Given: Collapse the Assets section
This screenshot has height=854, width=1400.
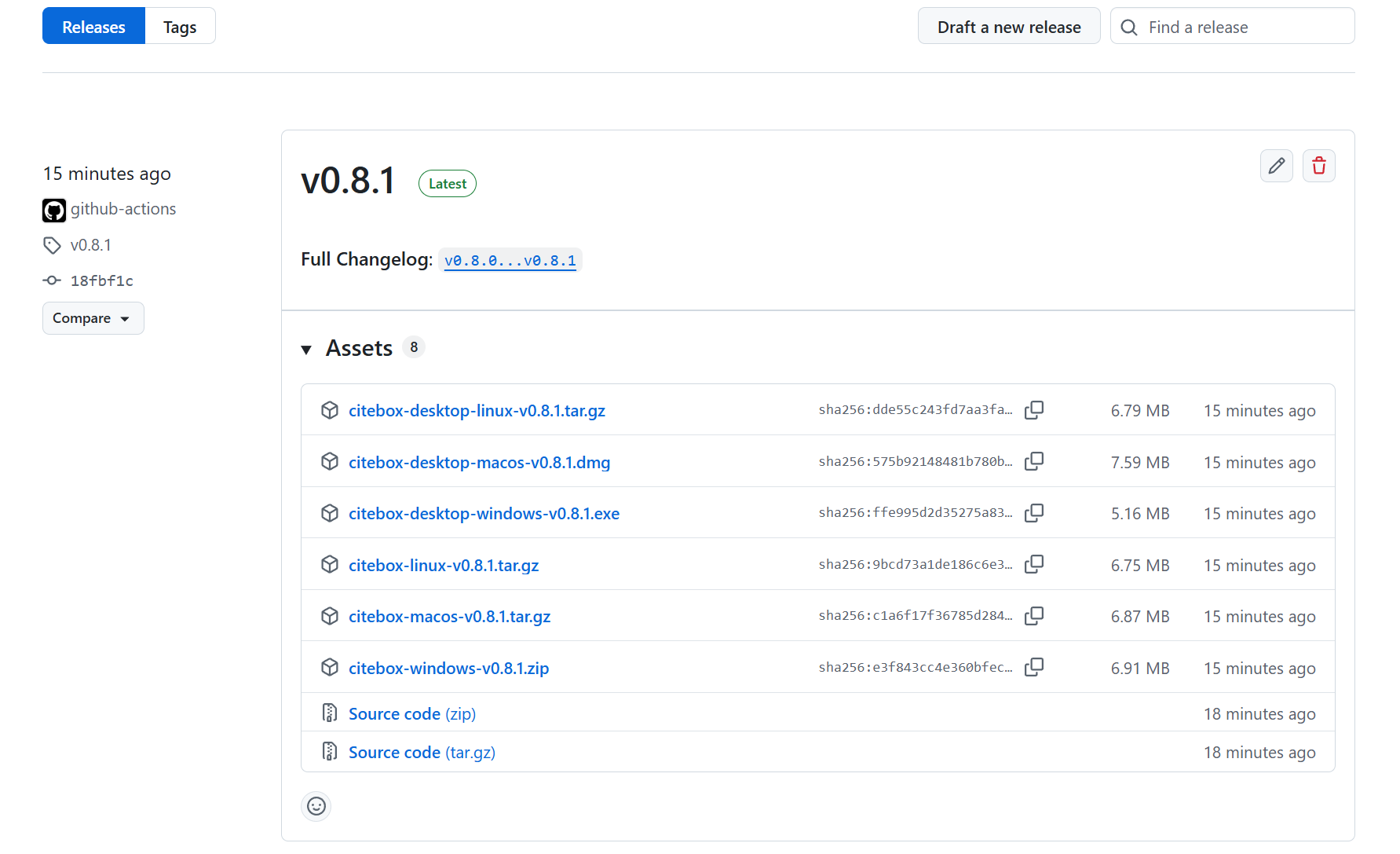Looking at the screenshot, I should coord(307,349).
